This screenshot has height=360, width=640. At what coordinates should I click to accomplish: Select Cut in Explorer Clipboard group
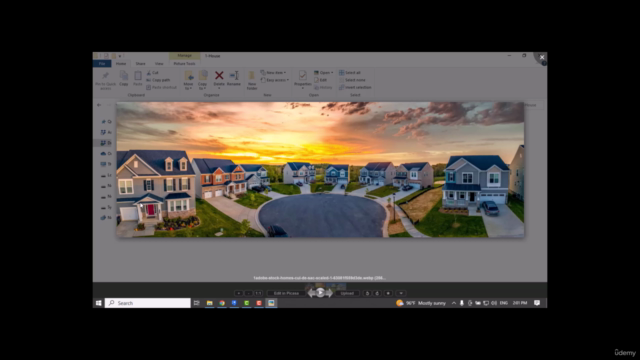pos(152,73)
